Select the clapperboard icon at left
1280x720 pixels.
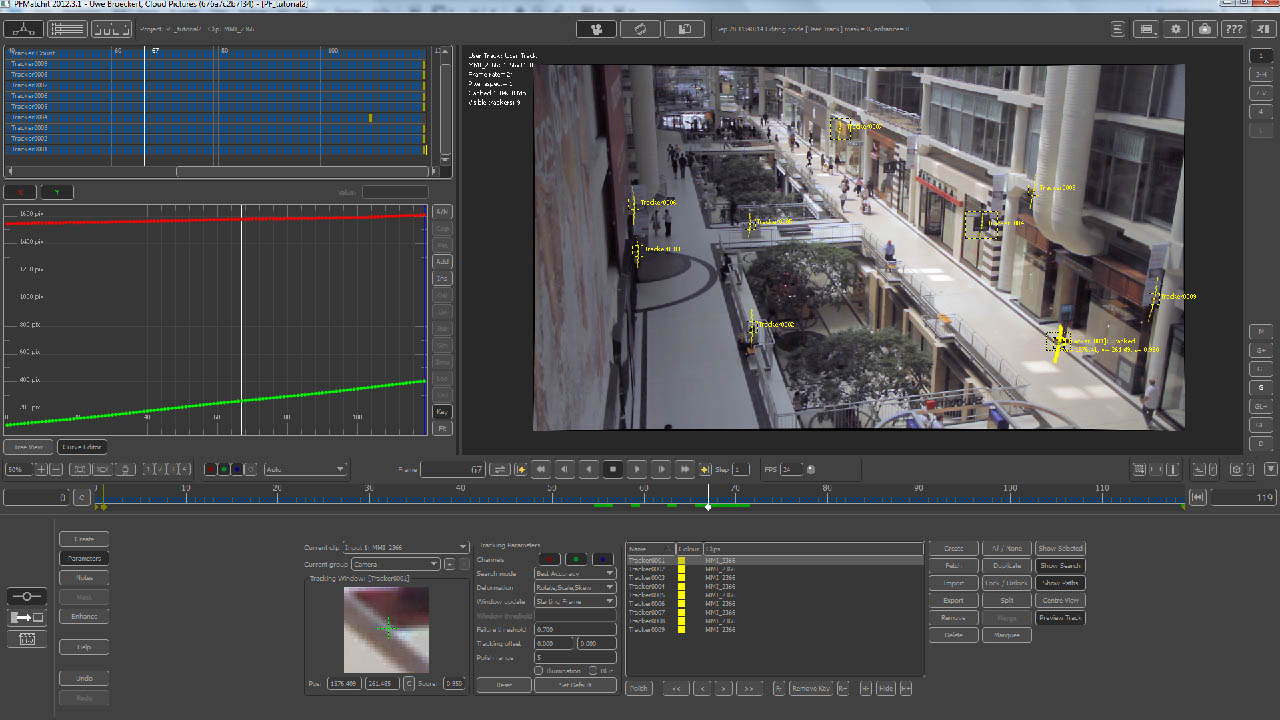(27, 640)
